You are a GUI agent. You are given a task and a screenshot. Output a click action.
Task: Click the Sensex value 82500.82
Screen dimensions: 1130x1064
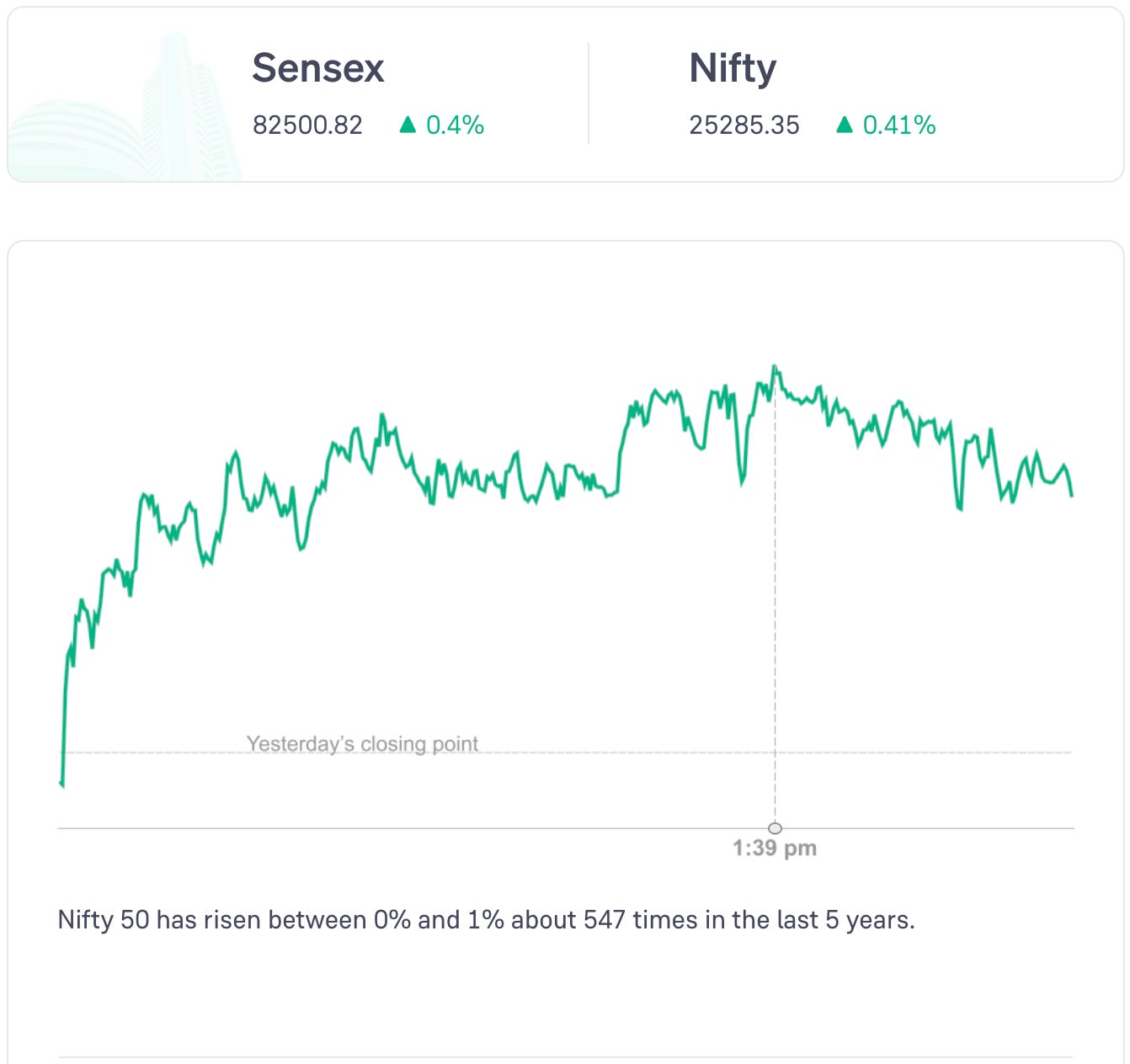click(307, 125)
